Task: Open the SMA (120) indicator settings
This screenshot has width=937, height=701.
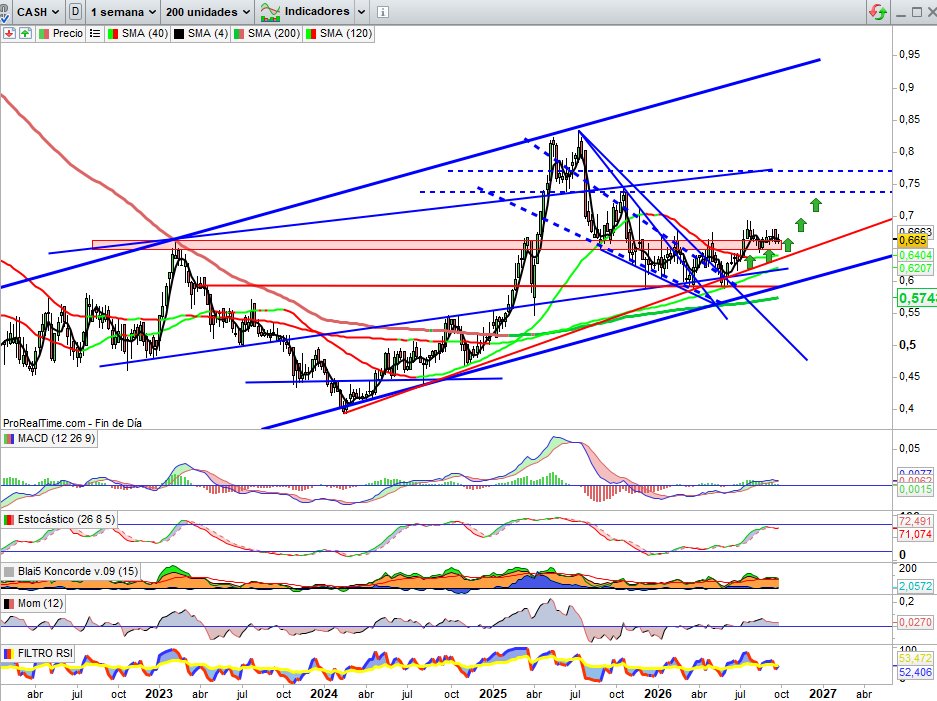Action: click(x=345, y=33)
